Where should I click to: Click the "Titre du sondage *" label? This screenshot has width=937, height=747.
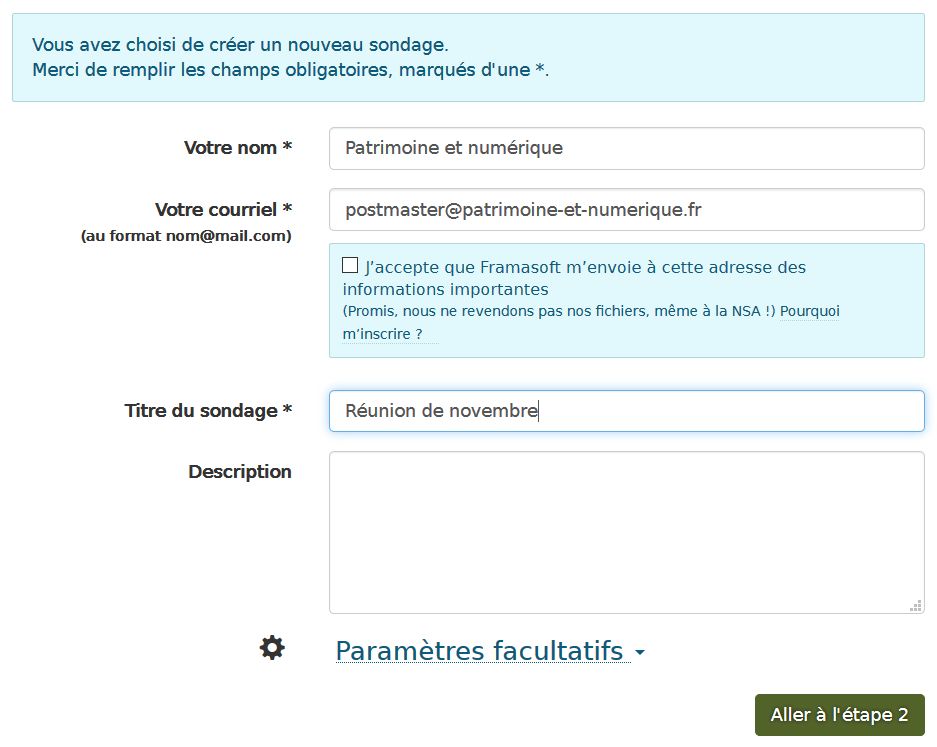click(208, 411)
